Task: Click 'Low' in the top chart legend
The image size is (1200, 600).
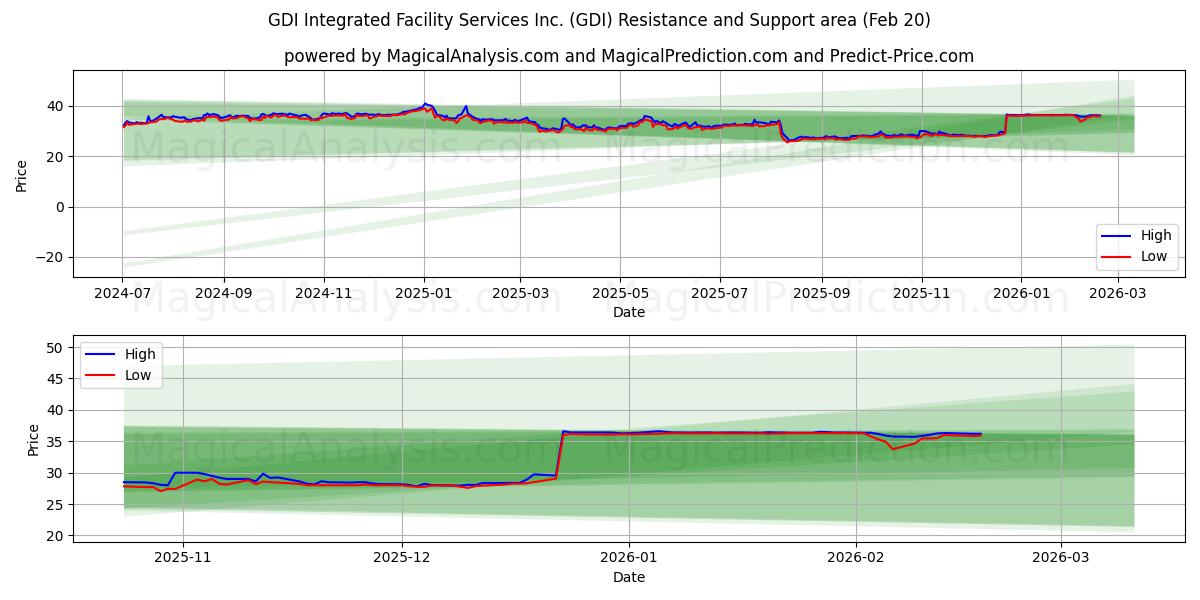Action: coord(1155,256)
